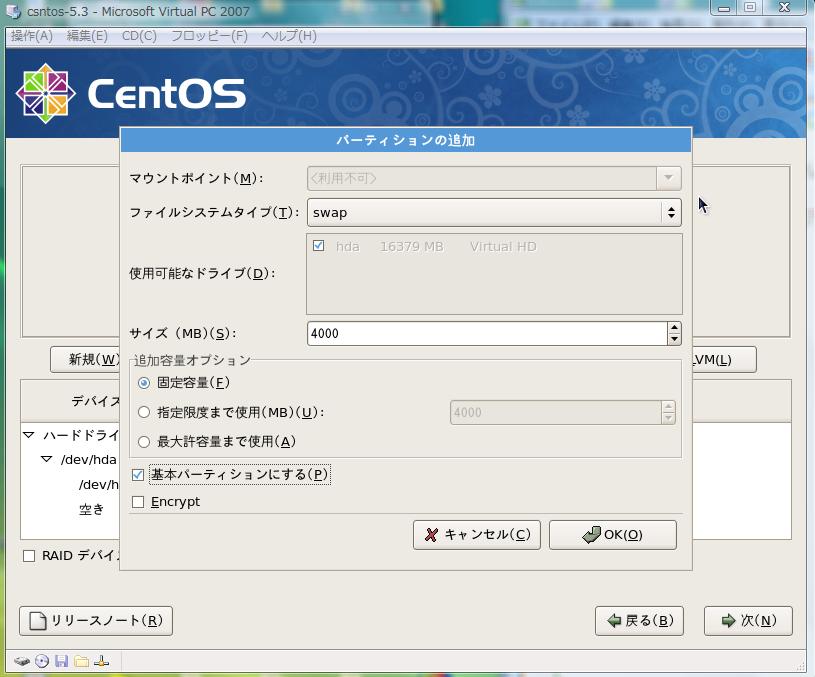This screenshot has width=815, height=677.
Task: Enable the Encrypt checkbox
Action: pos(138,502)
